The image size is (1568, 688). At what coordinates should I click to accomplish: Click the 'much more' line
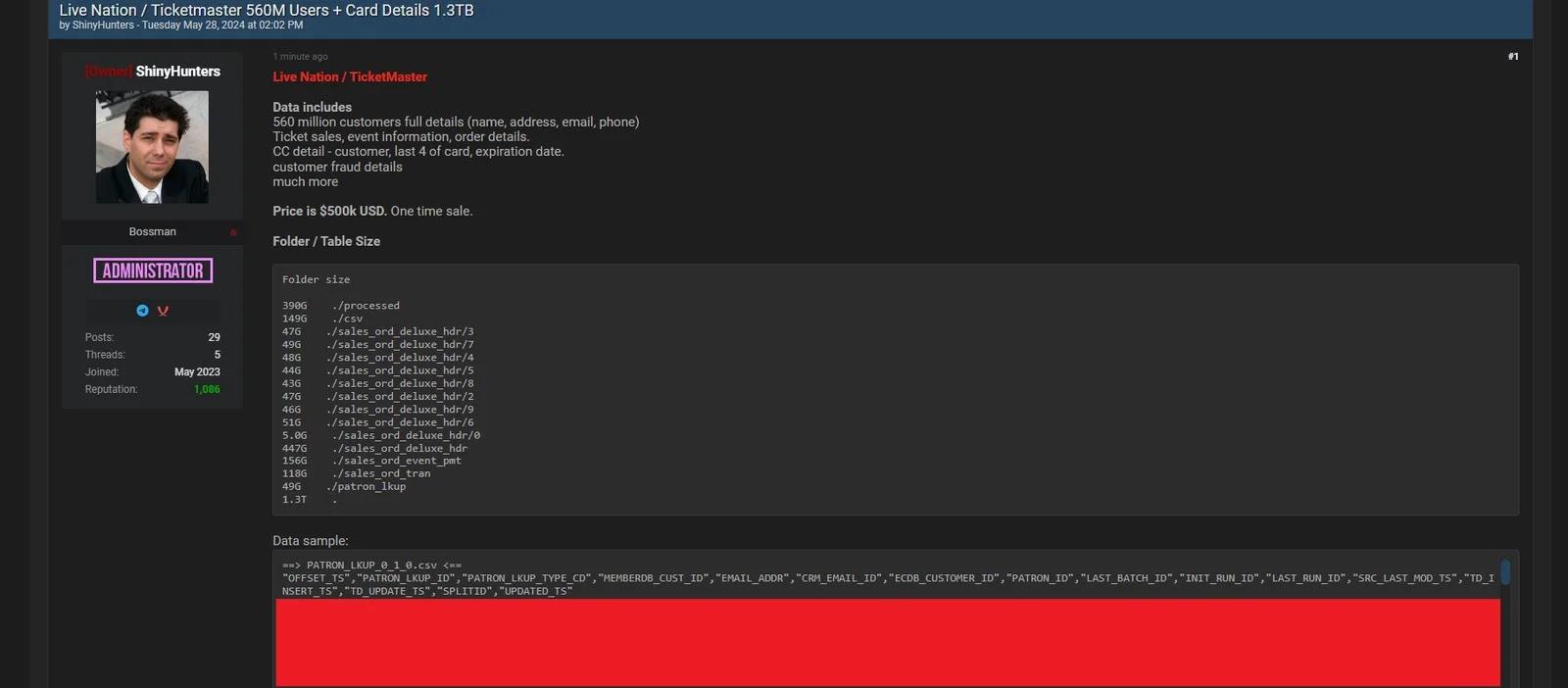click(305, 182)
